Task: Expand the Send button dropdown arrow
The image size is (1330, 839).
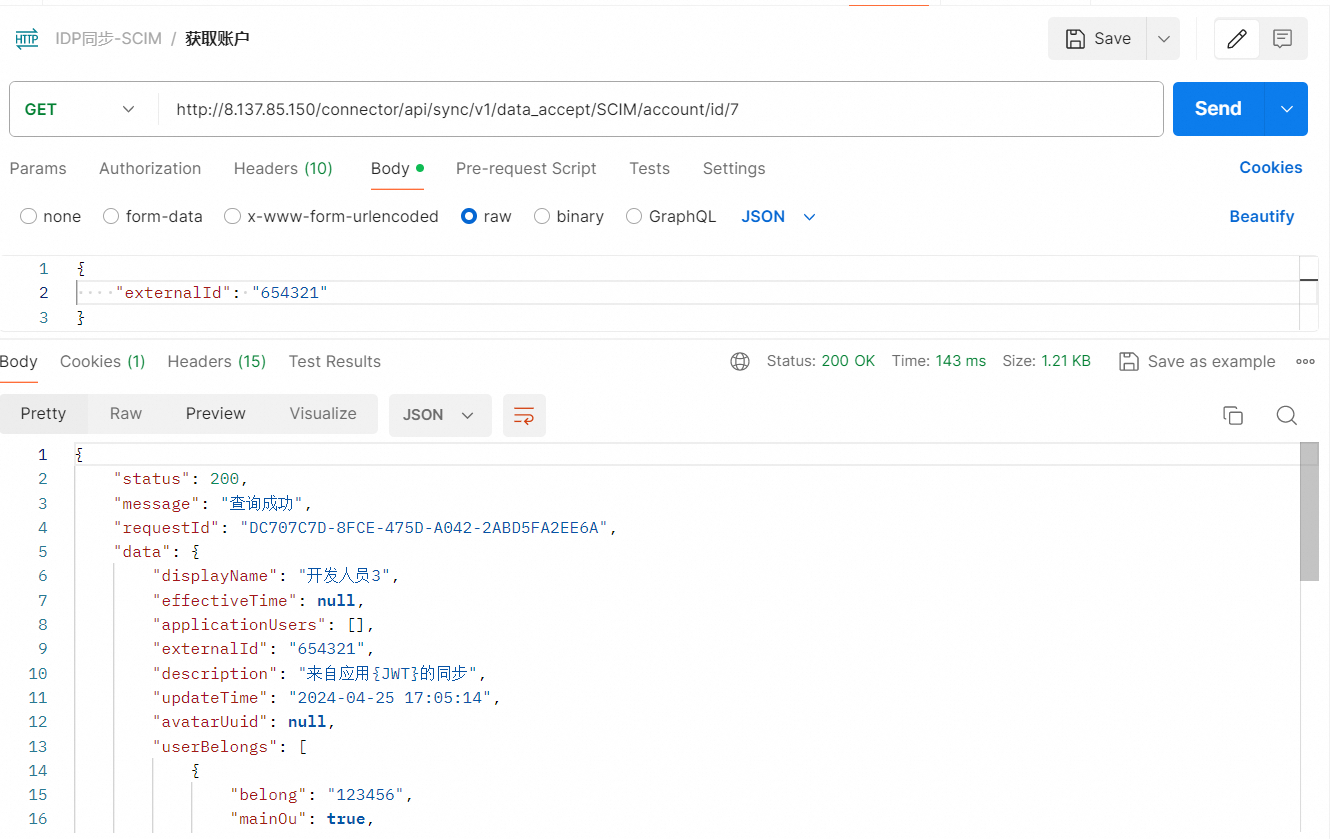Action: pos(1287,109)
